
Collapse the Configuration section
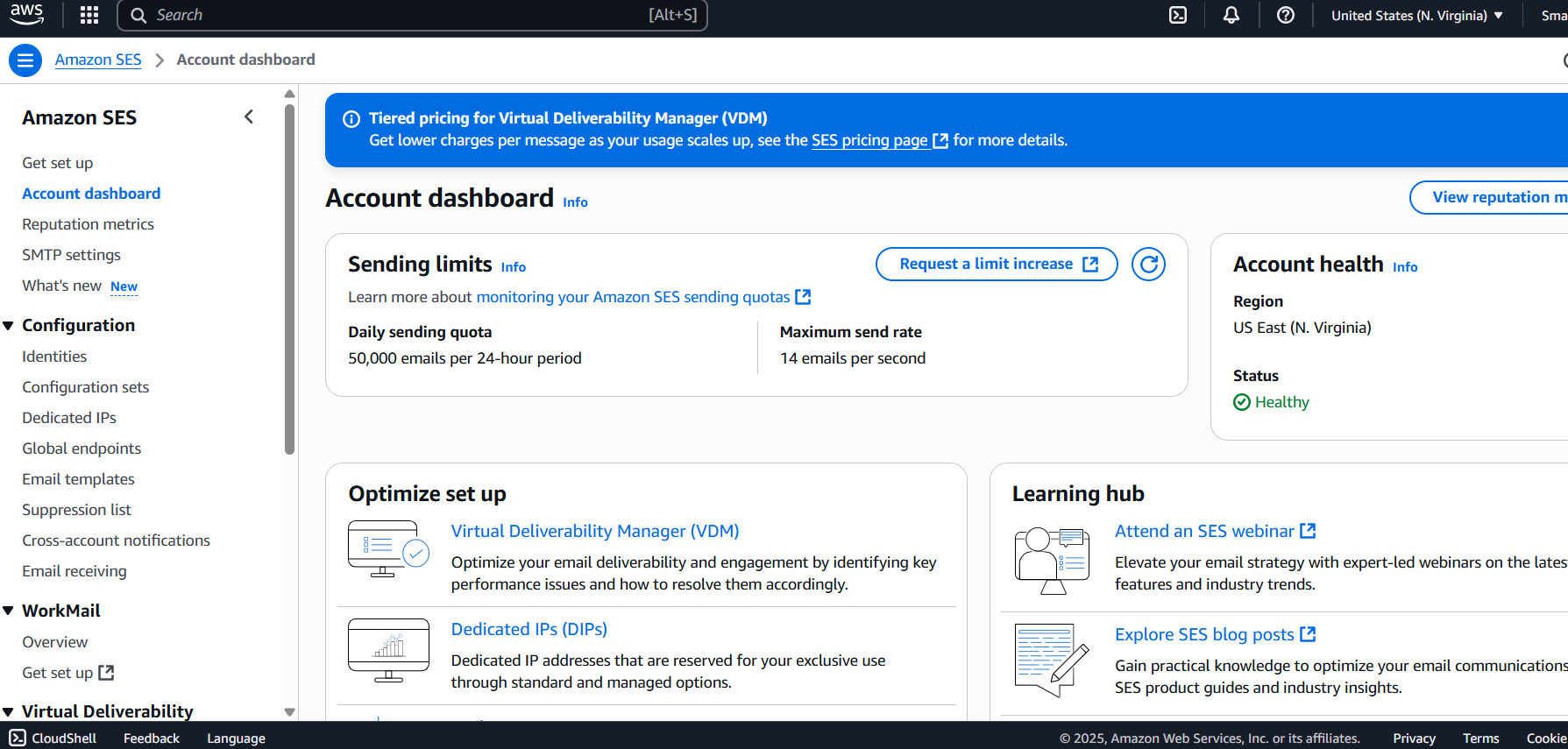pos(8,326)
